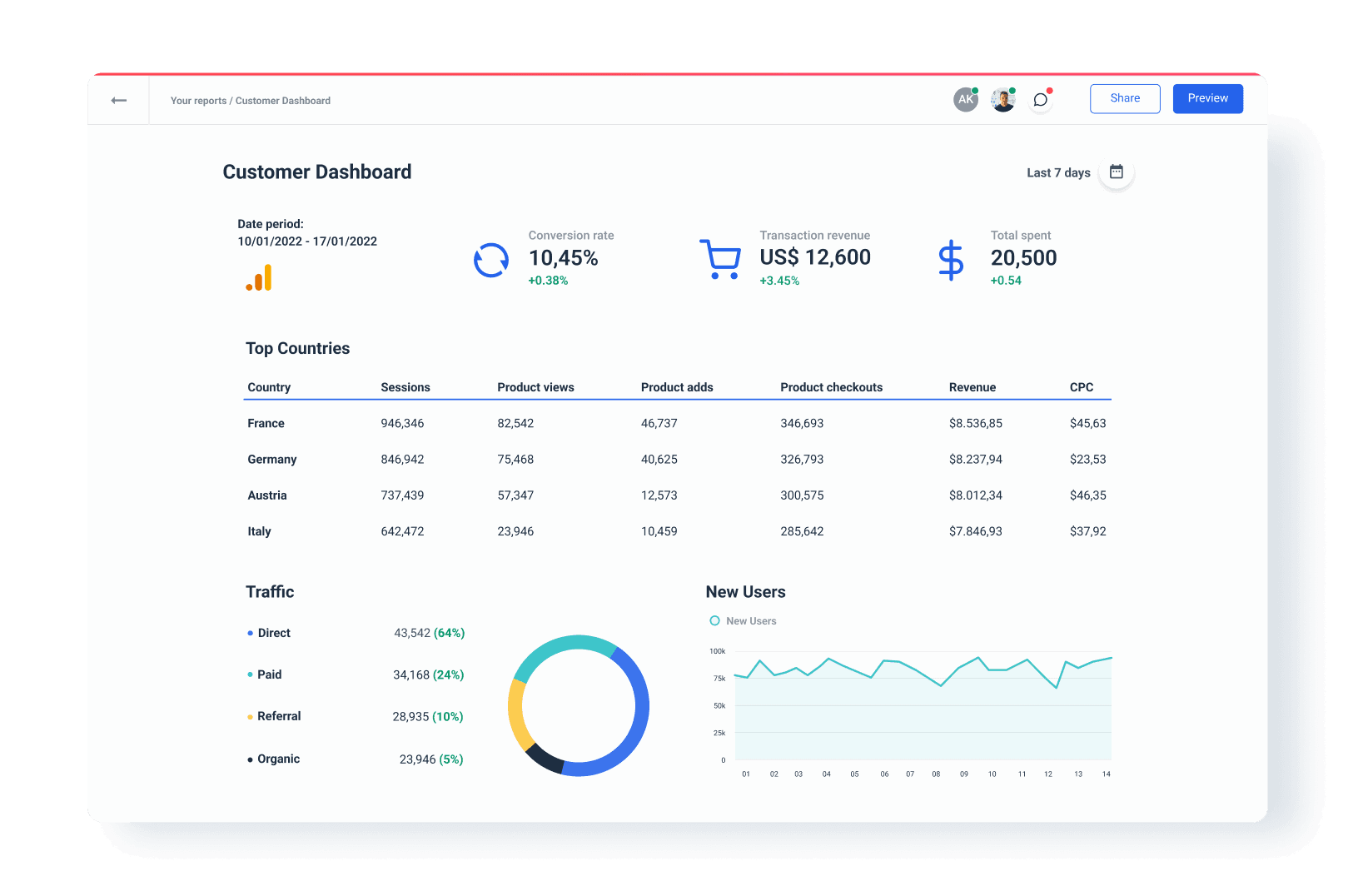Select the conversion rate refresh icon

click(x=491, y=260)
